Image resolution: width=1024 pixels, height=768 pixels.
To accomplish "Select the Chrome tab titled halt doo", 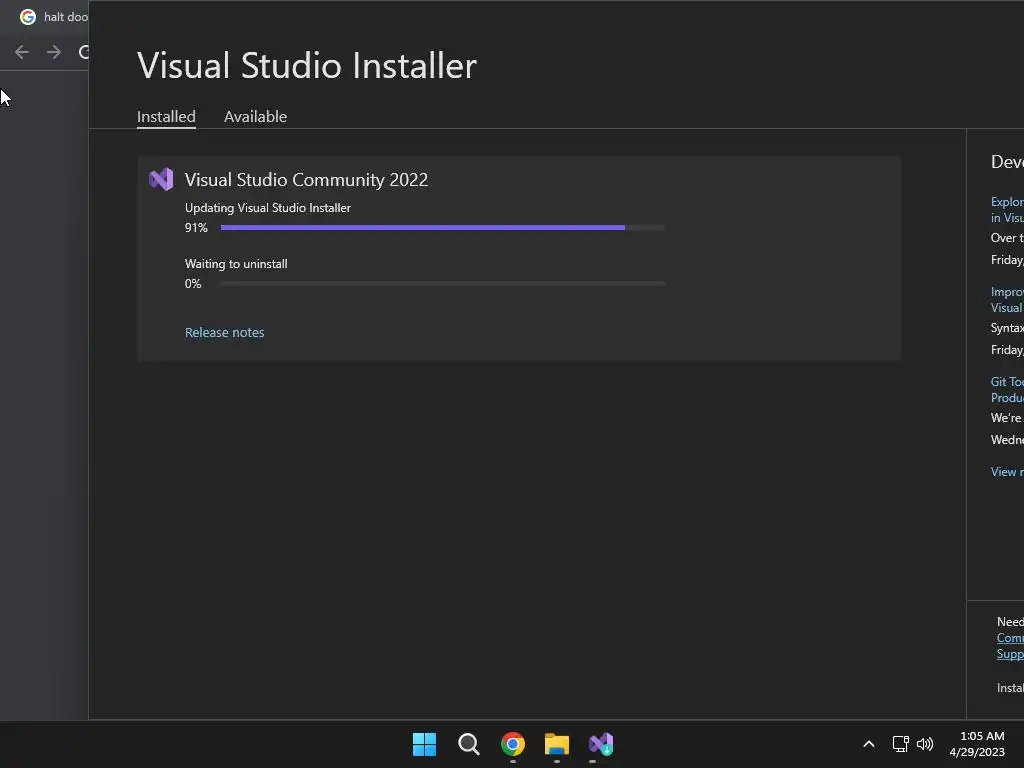I will click(52, 17).
